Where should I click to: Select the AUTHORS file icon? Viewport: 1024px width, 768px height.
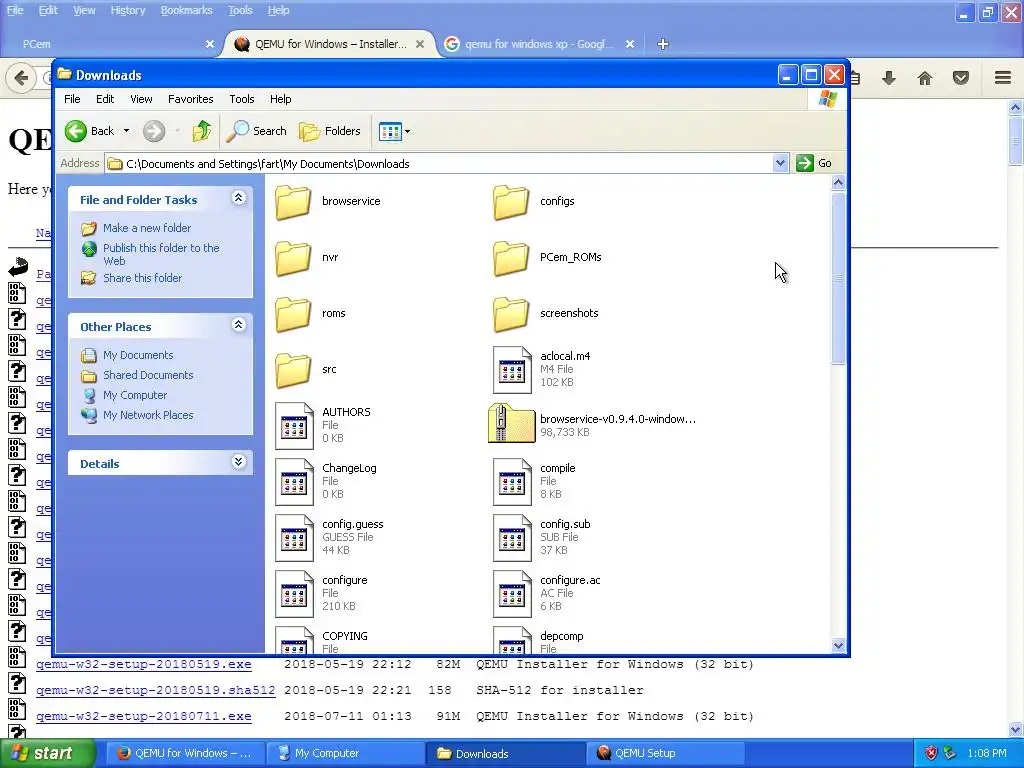294,426
